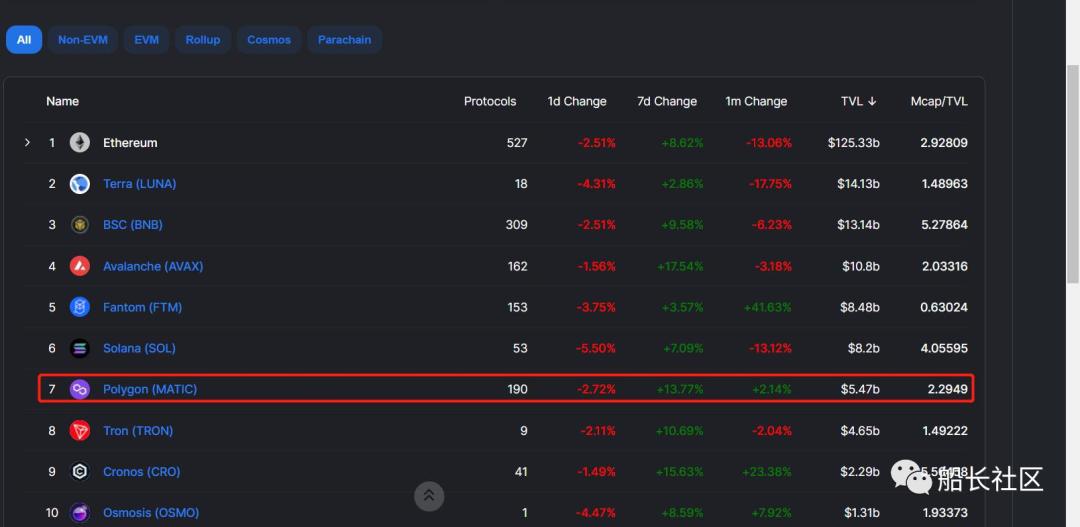Click Ethereum Mcap/TVL value 2.92809
The width and height of the screenshot is (1080, 527).
point(944,143)
